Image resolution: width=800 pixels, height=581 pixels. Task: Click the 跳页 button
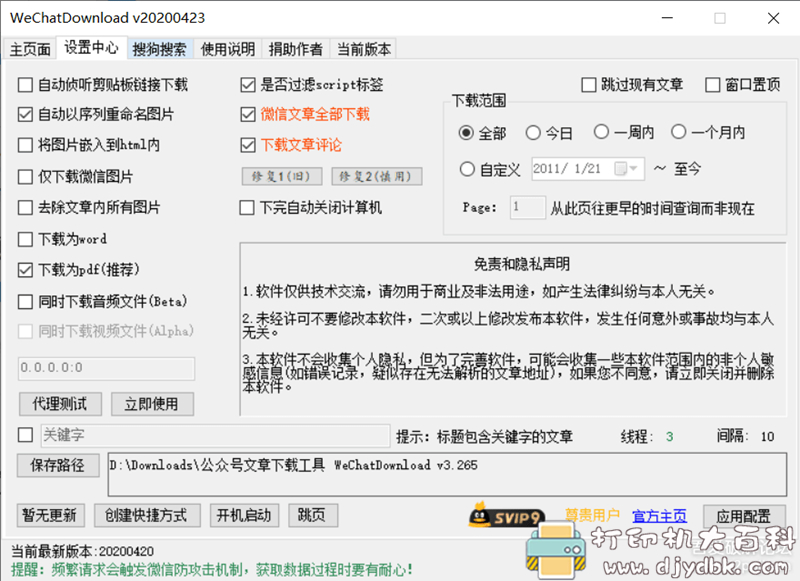tap(313, 515)
